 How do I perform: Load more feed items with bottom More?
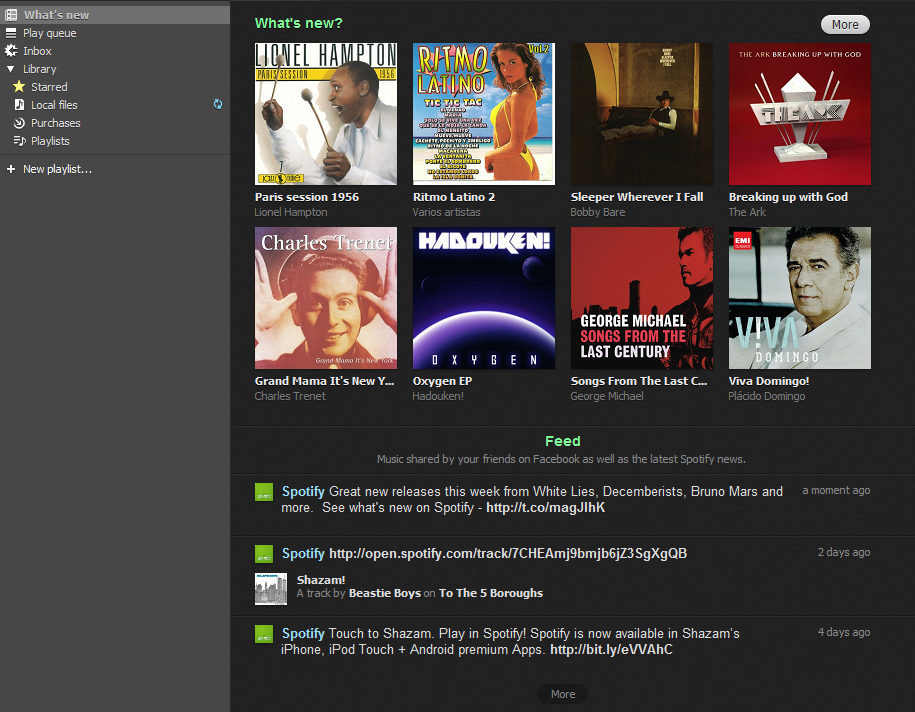[562, 694]
